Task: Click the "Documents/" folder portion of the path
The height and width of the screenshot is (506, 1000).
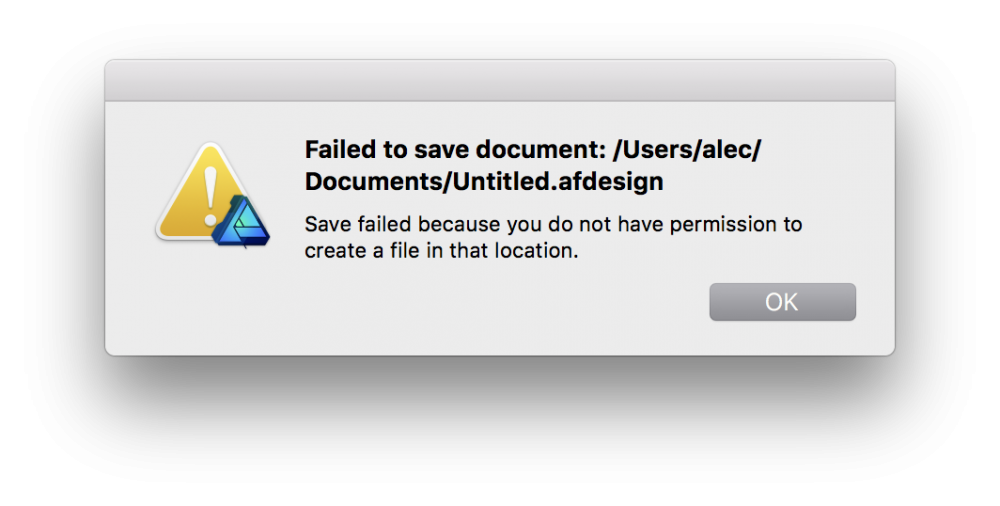Action: 379,182
